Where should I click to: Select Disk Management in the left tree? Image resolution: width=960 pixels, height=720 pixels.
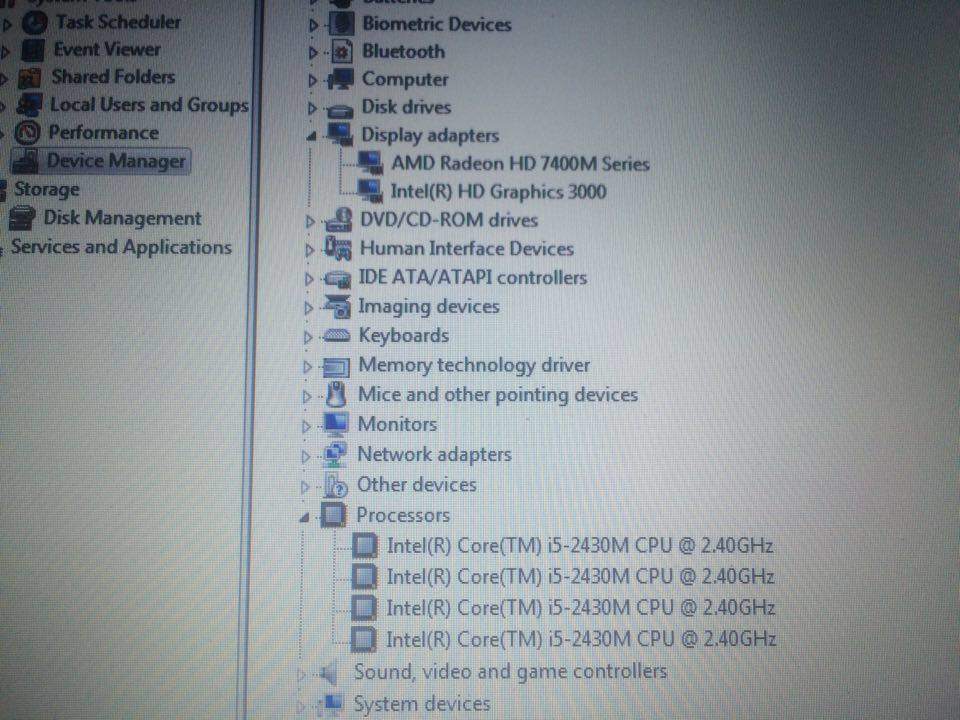122,218
